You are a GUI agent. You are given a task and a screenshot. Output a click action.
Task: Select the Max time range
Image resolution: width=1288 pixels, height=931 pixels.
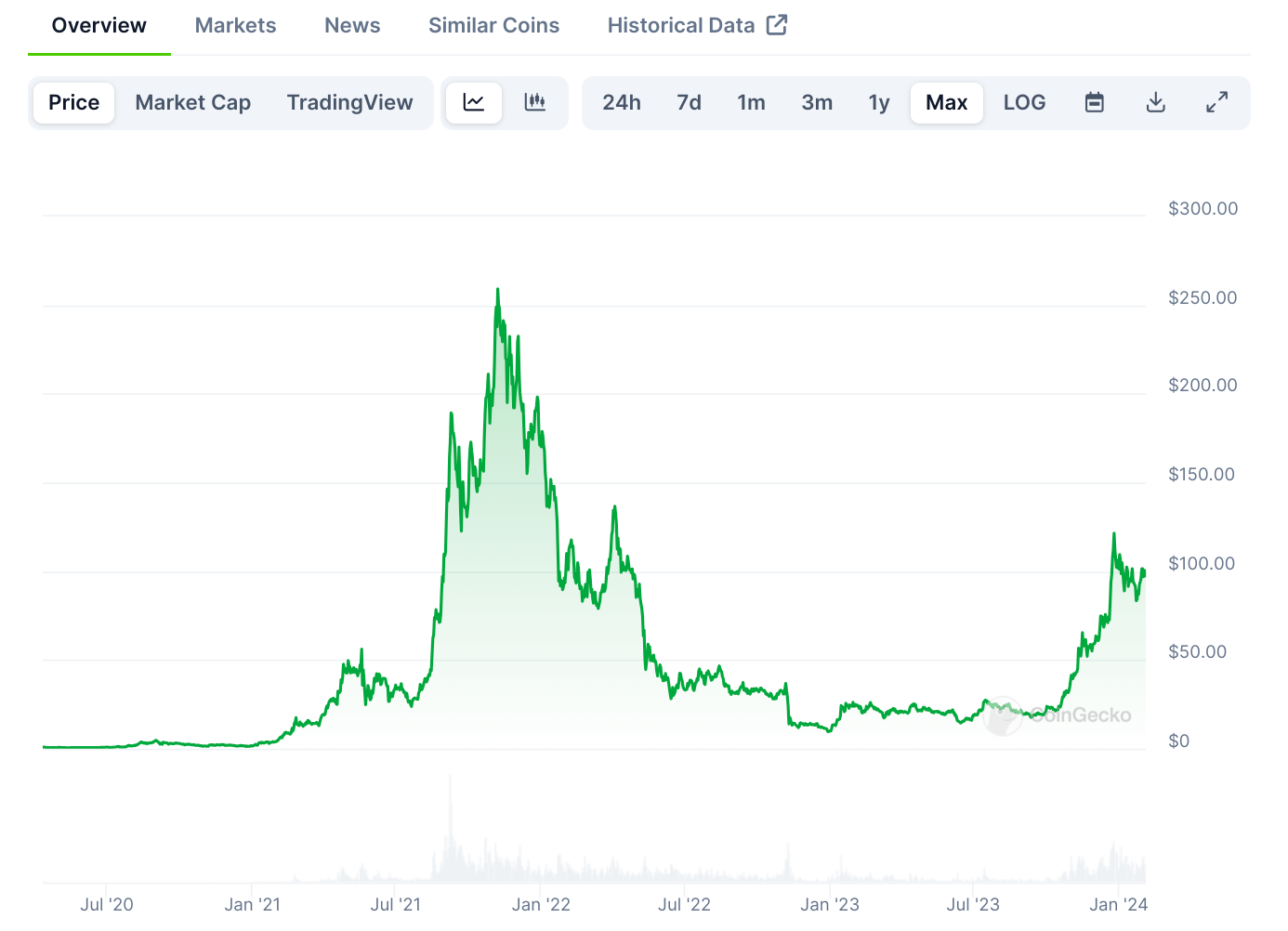click(x=947, y=102)
